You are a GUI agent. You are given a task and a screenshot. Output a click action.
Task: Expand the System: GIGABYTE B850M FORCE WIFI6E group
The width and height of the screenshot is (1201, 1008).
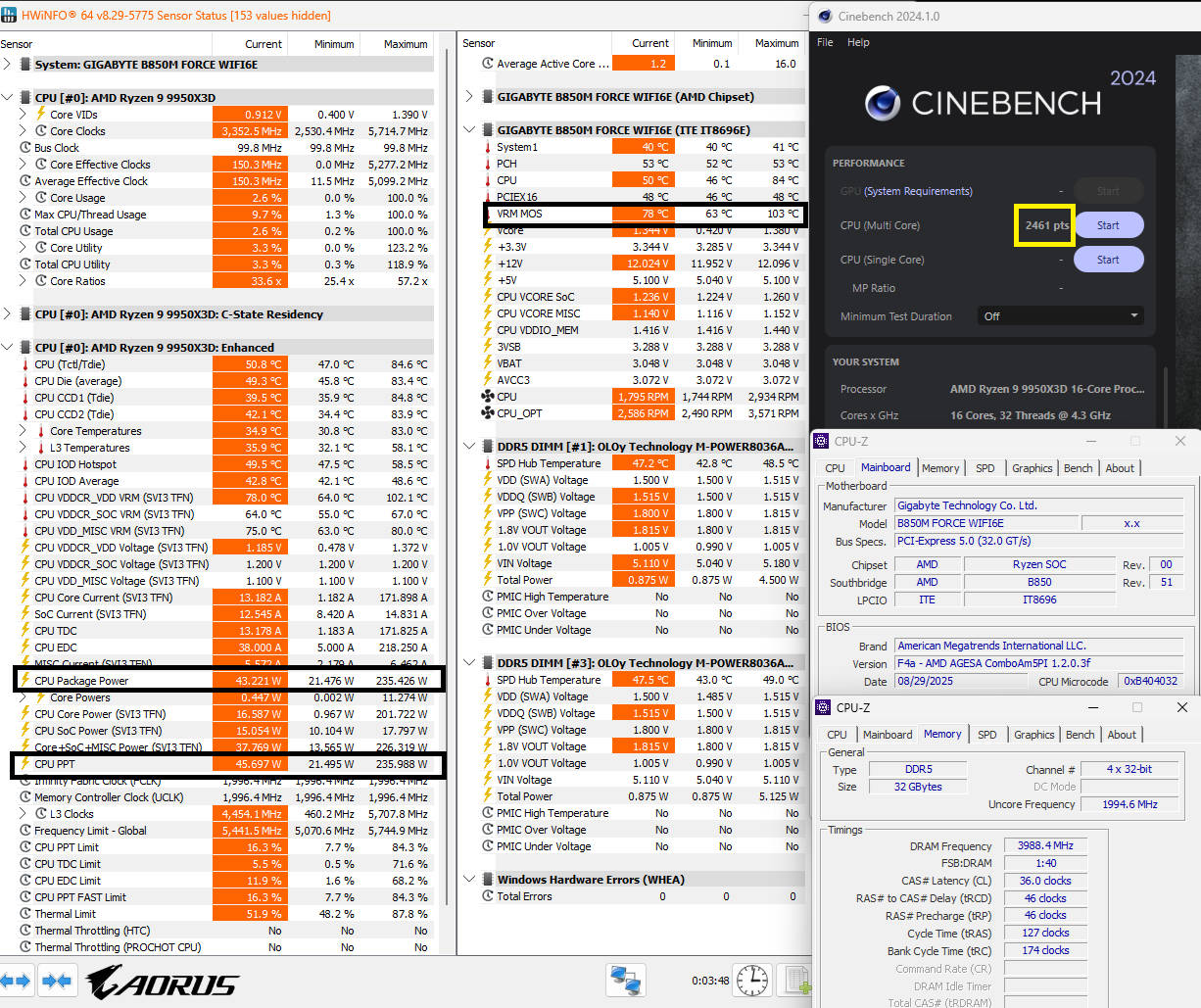(x=8, y=65)
